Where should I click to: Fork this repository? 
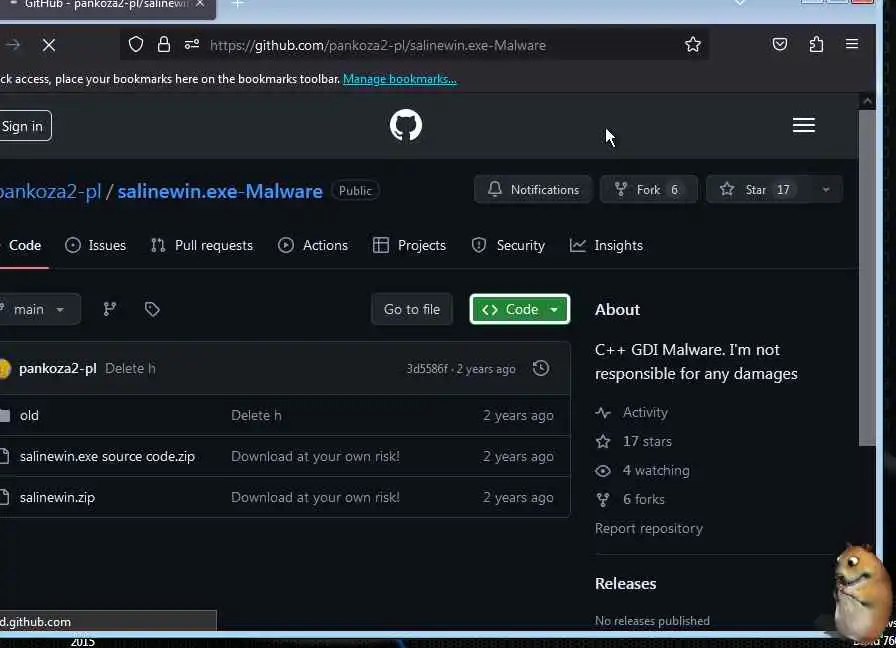(x=649, y=190)
